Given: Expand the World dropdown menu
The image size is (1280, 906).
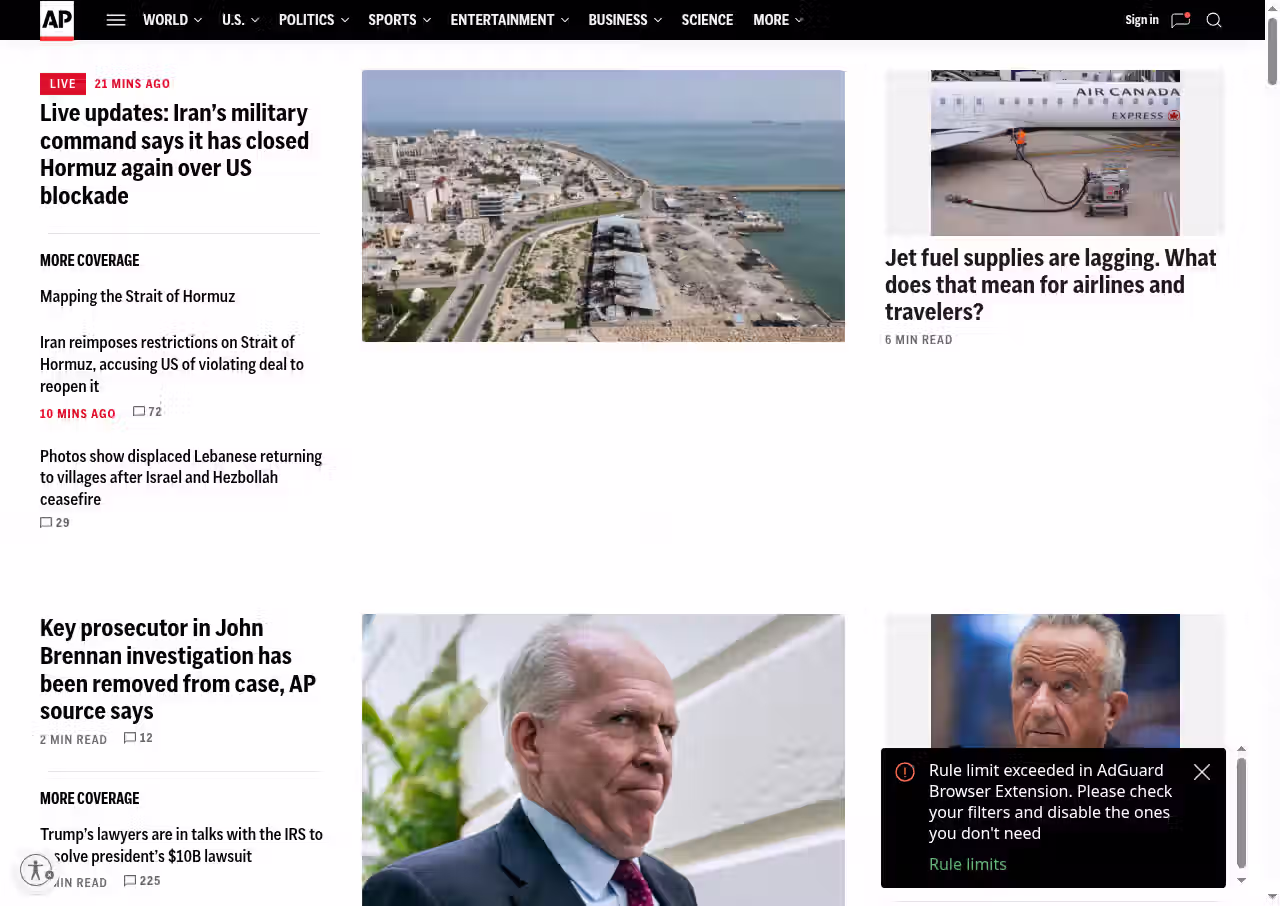Looking at the screenshot, I should point(172,20).
